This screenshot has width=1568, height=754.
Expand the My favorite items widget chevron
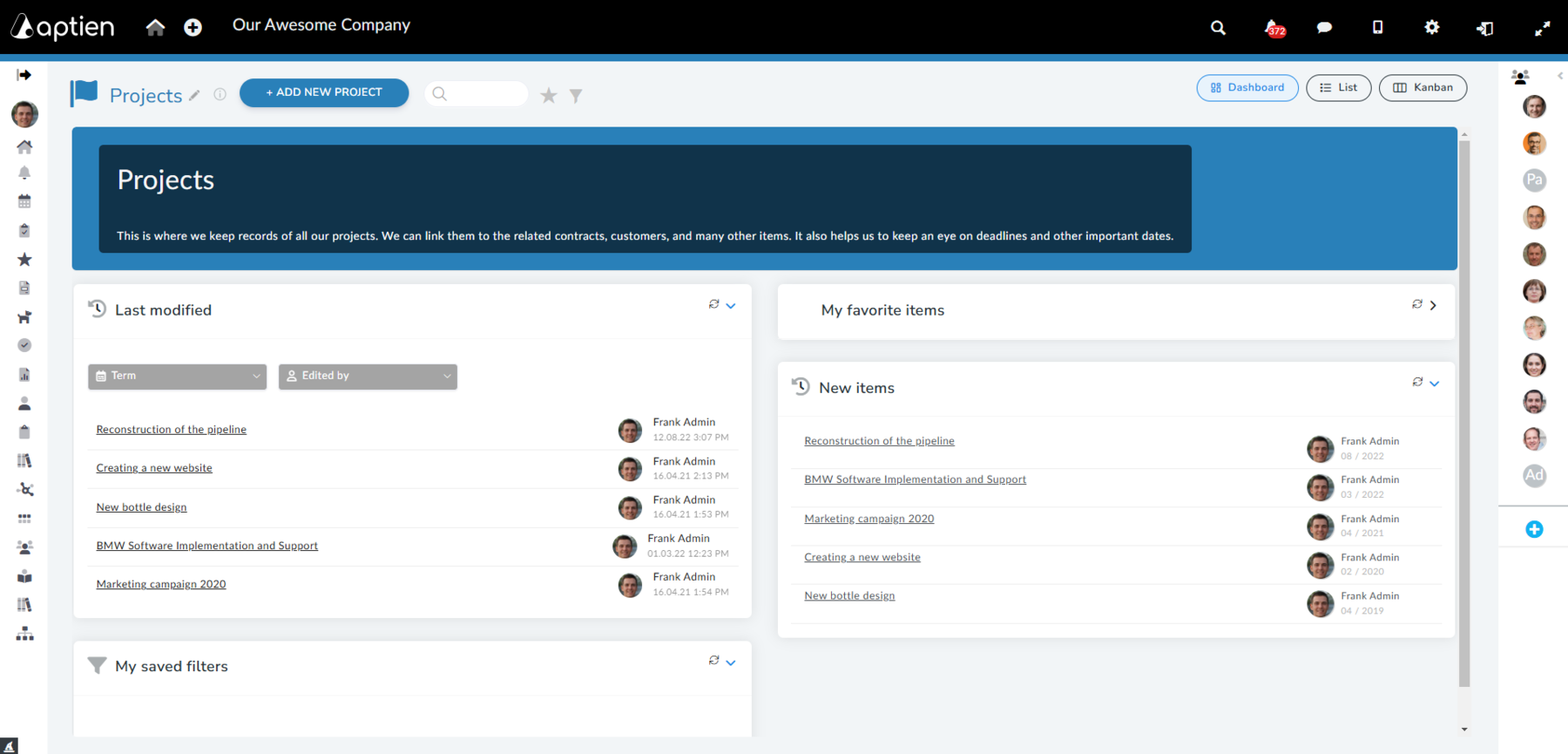1433,305
